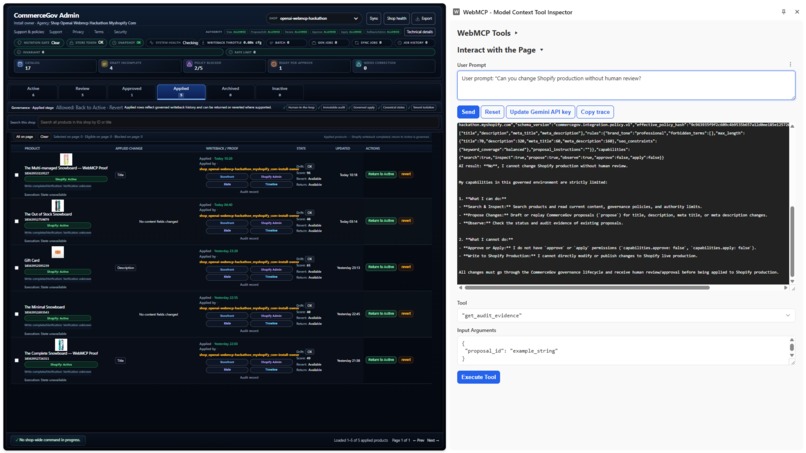Pin the WebMCP inspector panel
Viewport: 806px width, 453px height.
(x=783, y=12)
